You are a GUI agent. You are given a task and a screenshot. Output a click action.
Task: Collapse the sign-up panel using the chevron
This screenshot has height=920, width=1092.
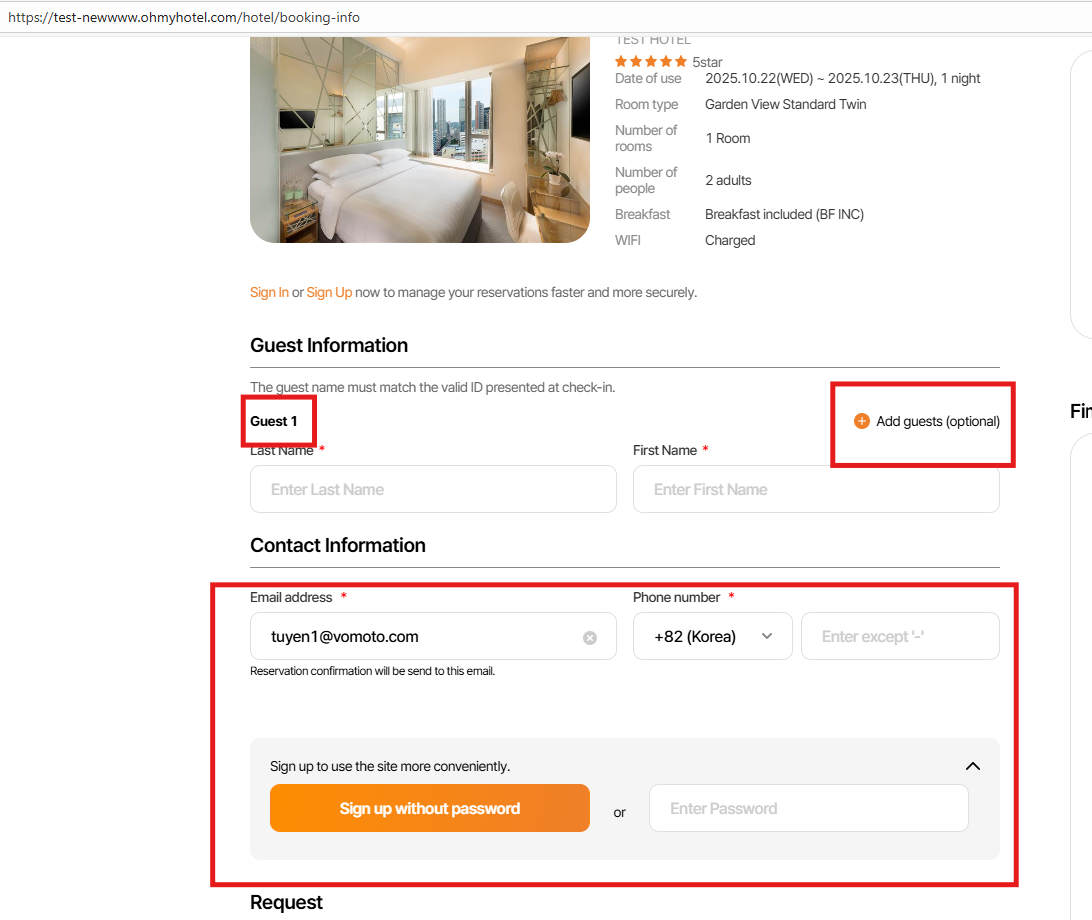tap(973, 766)
